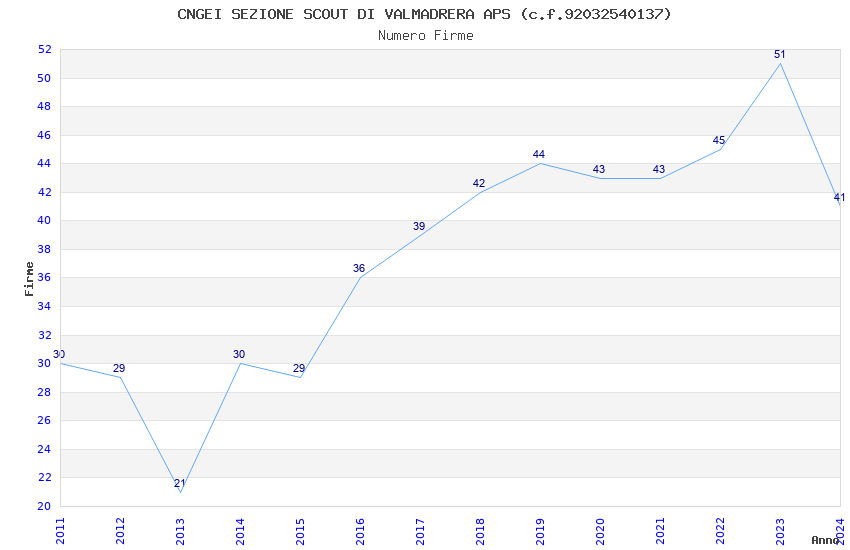
Task: Click data label 30 for year 2014
Action: [x=239, y=354]
